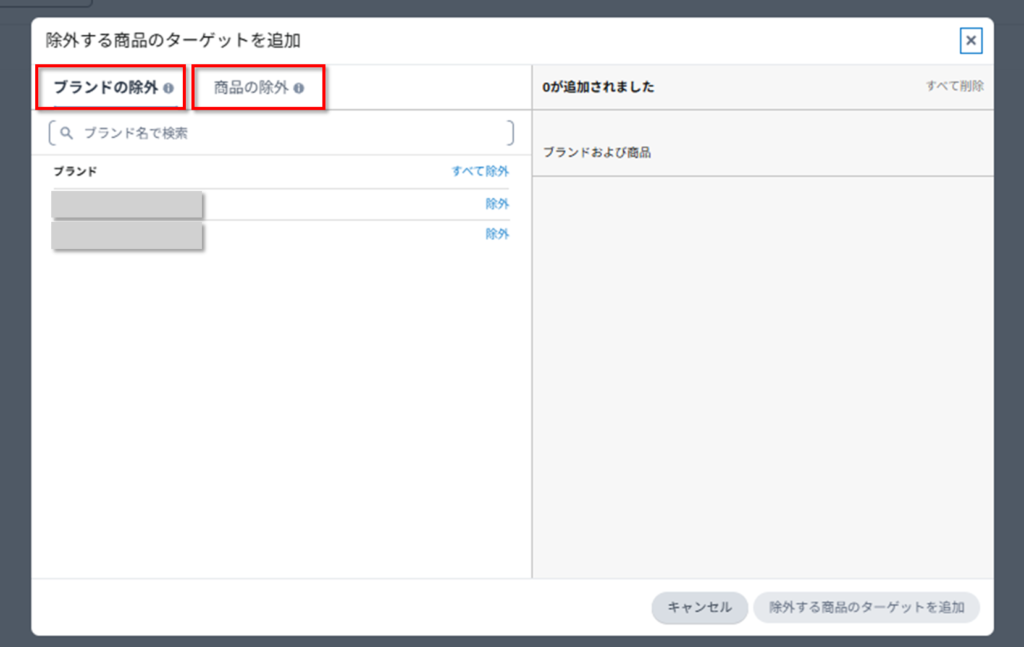This screenshot has height=647, width=1024.
Task: Click the dialog title 除外する商品のターゲットを追加
Action: [x=173, y=41]
